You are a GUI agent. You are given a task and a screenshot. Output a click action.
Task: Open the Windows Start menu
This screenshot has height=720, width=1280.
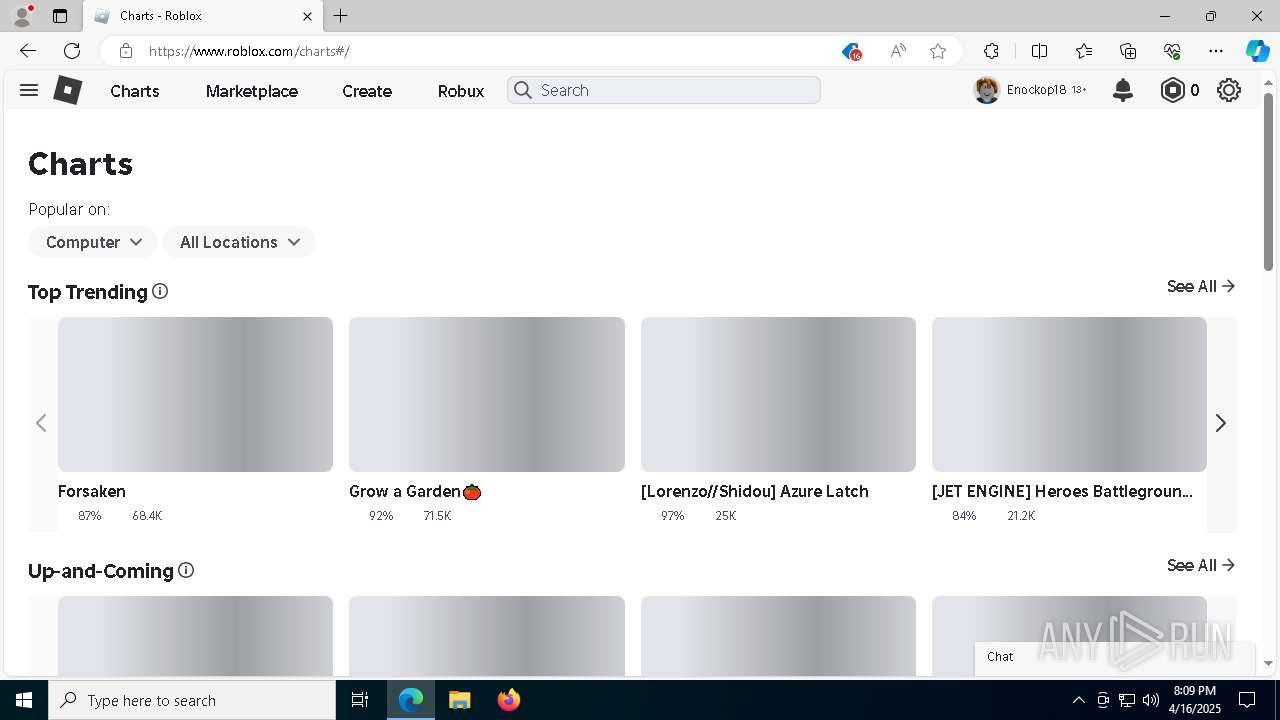click(24, 700)
